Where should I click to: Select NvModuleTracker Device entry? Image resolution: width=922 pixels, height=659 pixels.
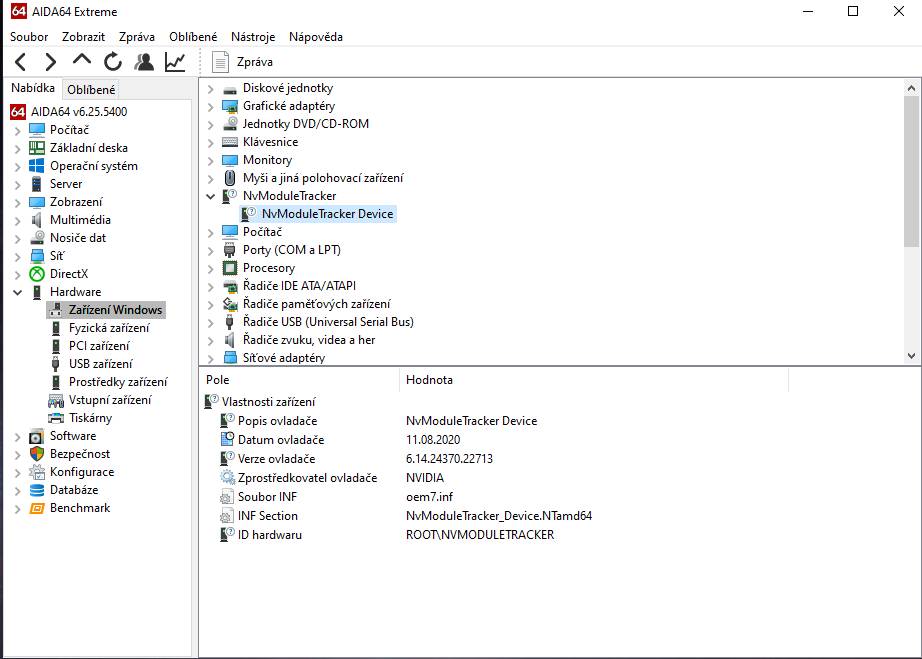327,214
